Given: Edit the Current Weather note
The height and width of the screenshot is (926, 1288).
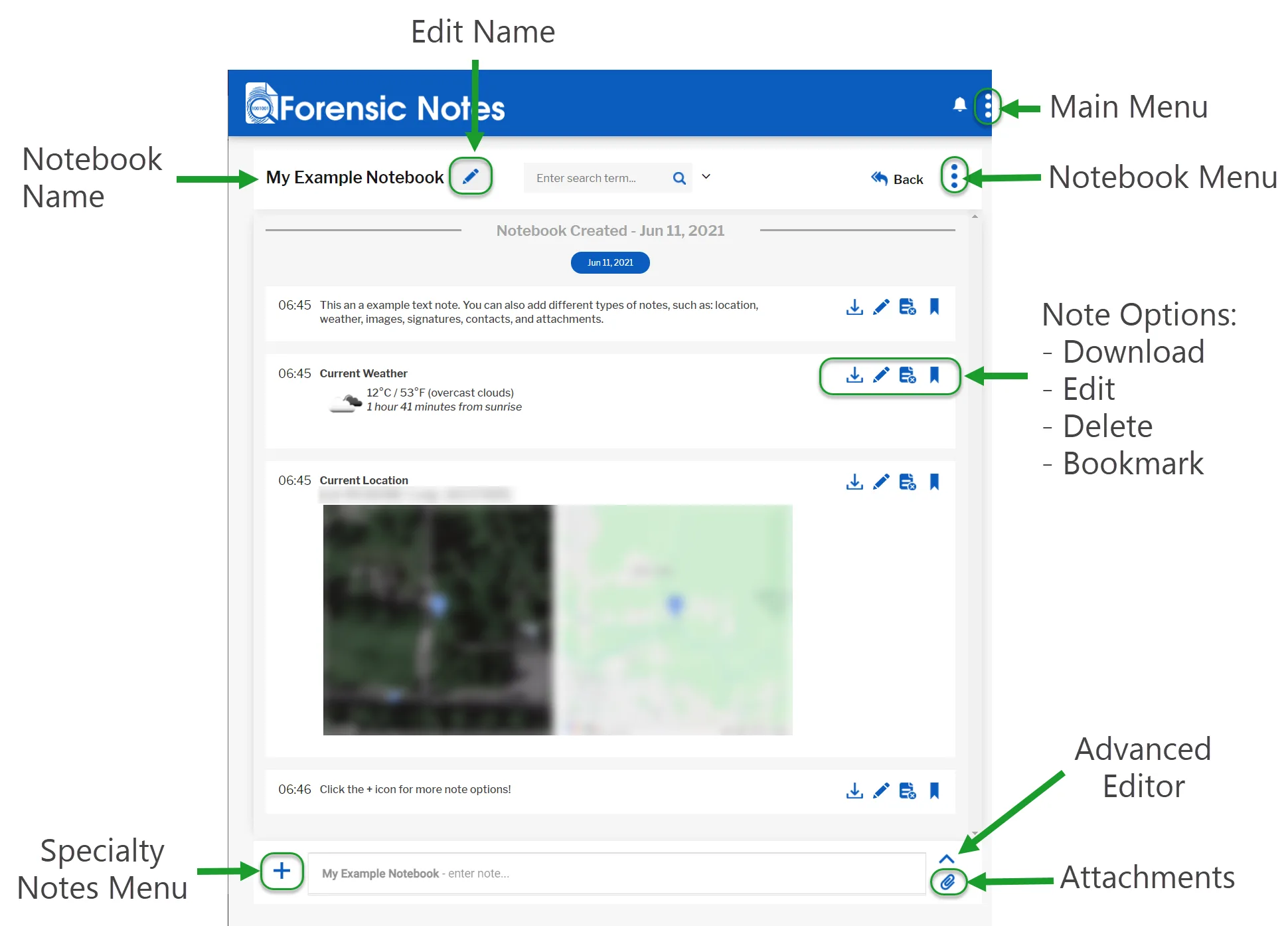Looking at the screenshot, I should [x=881, y=375].
